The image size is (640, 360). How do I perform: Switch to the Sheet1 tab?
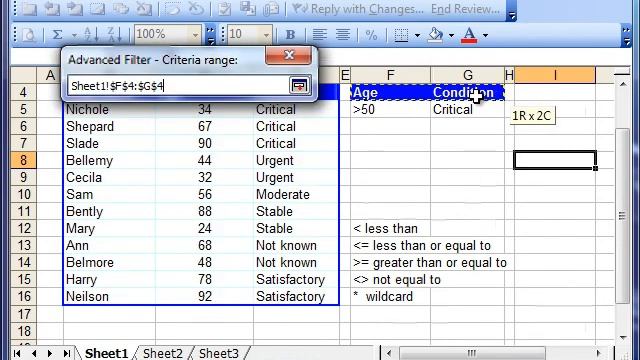pos(106,353)
